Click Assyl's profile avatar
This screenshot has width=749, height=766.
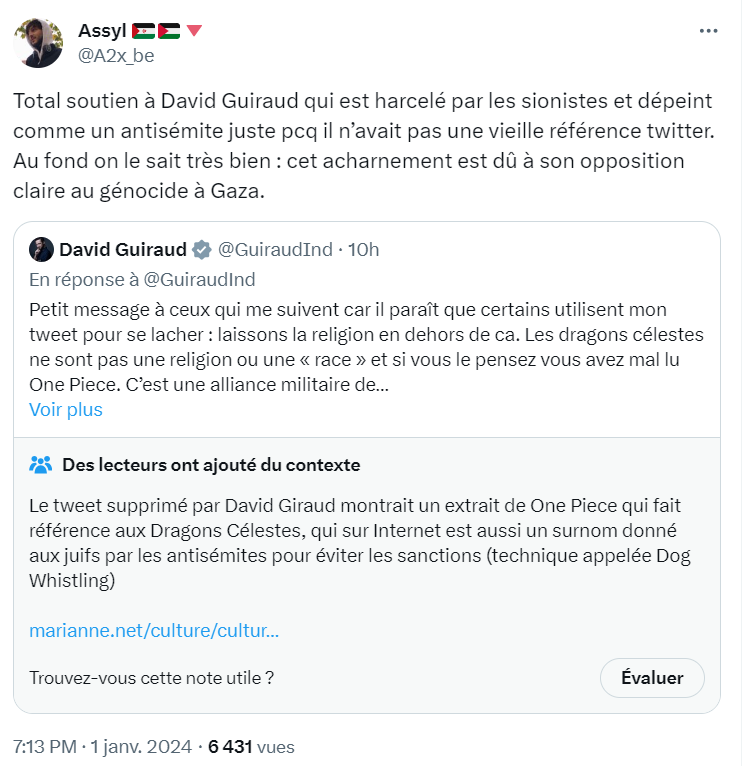coord(39,44)
